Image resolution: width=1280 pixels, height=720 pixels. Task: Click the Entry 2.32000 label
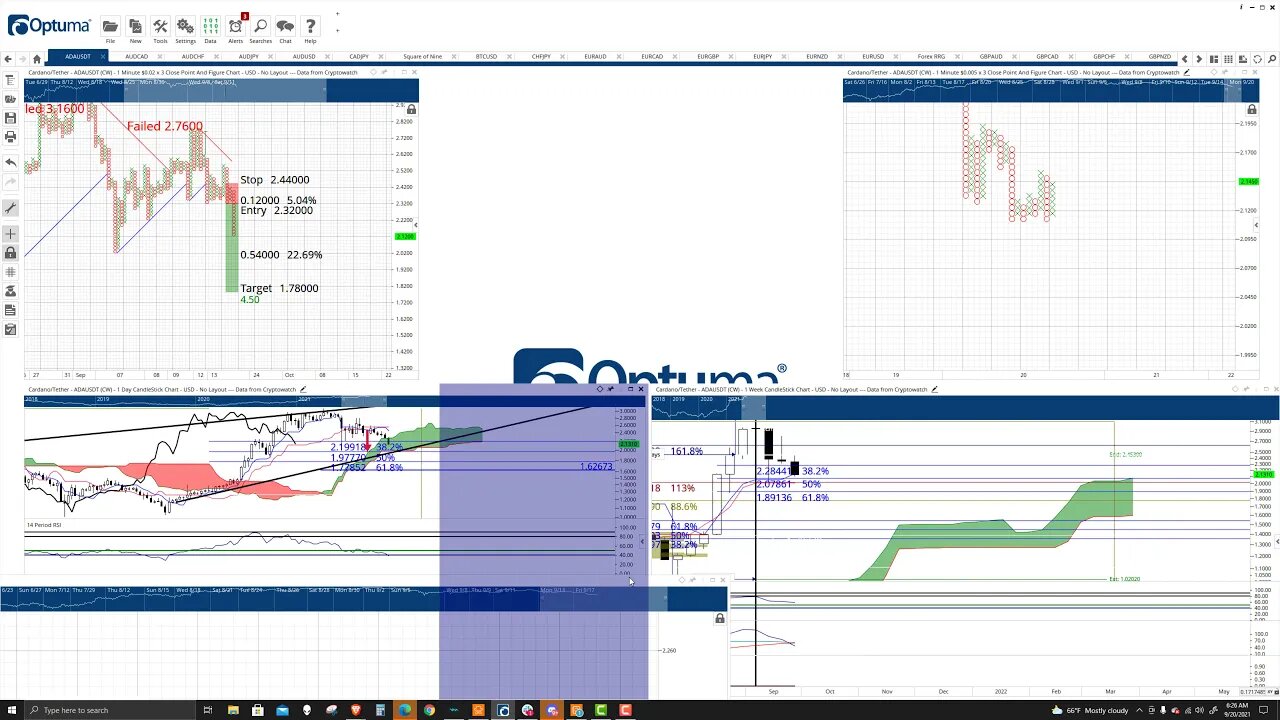[x=276, y=211]
